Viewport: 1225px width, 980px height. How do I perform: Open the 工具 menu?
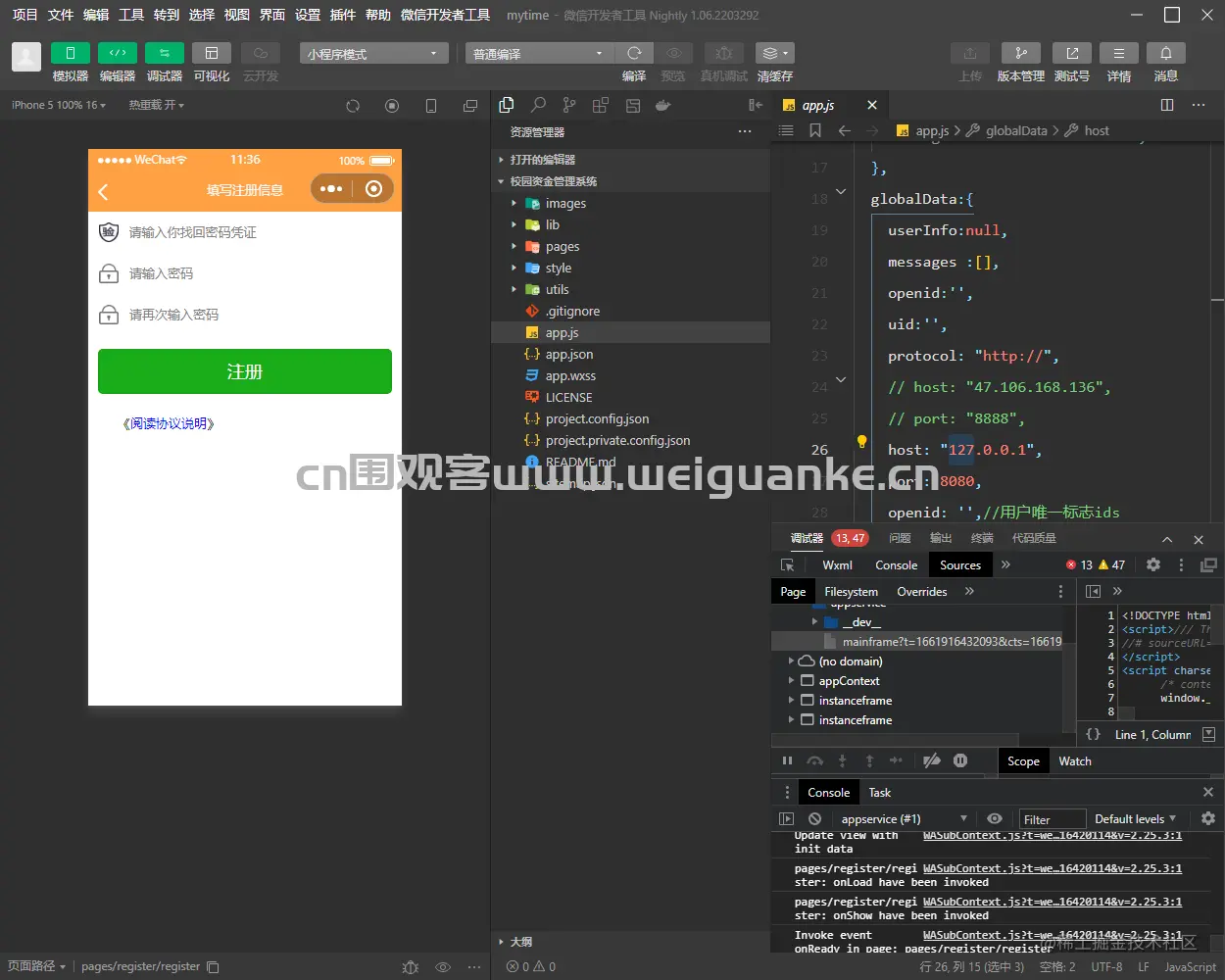(x=131, y=15)
